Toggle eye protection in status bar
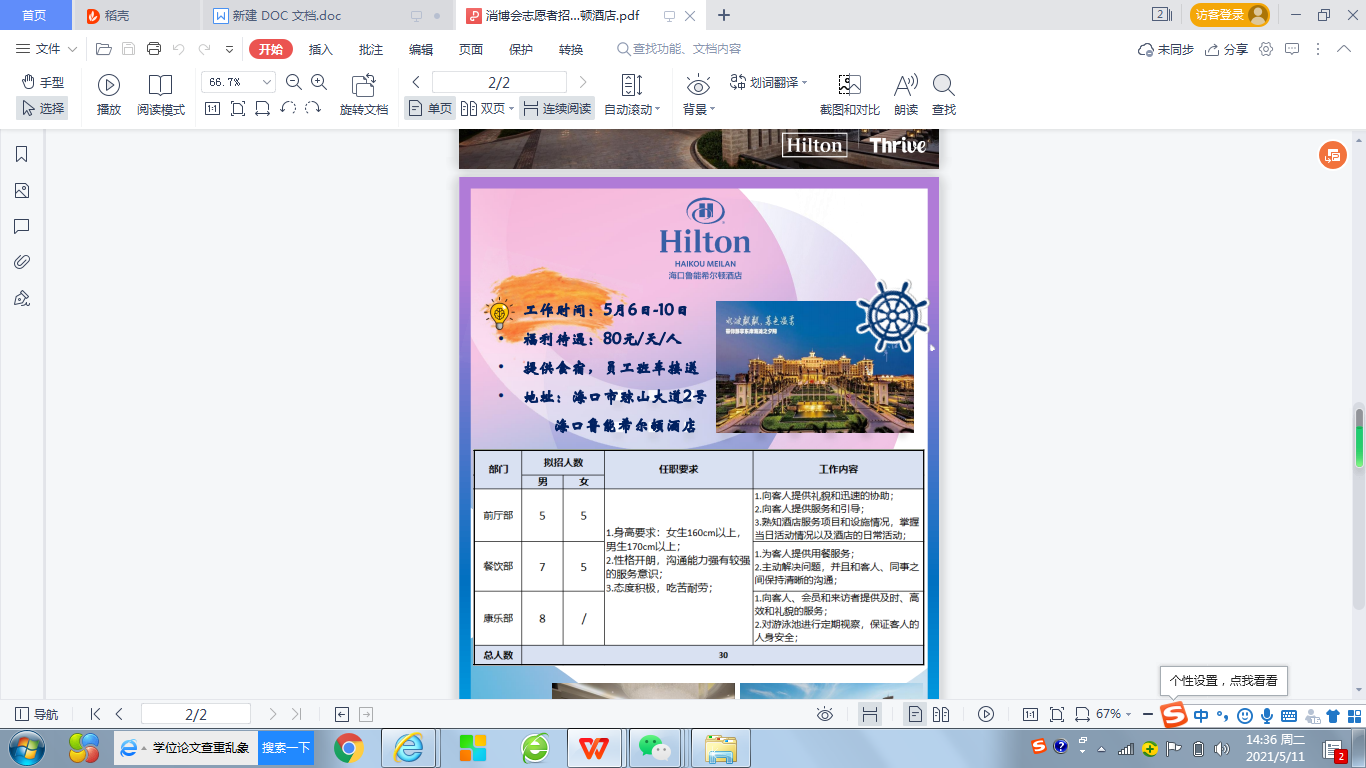1366x768 pixels. point(825,714)
